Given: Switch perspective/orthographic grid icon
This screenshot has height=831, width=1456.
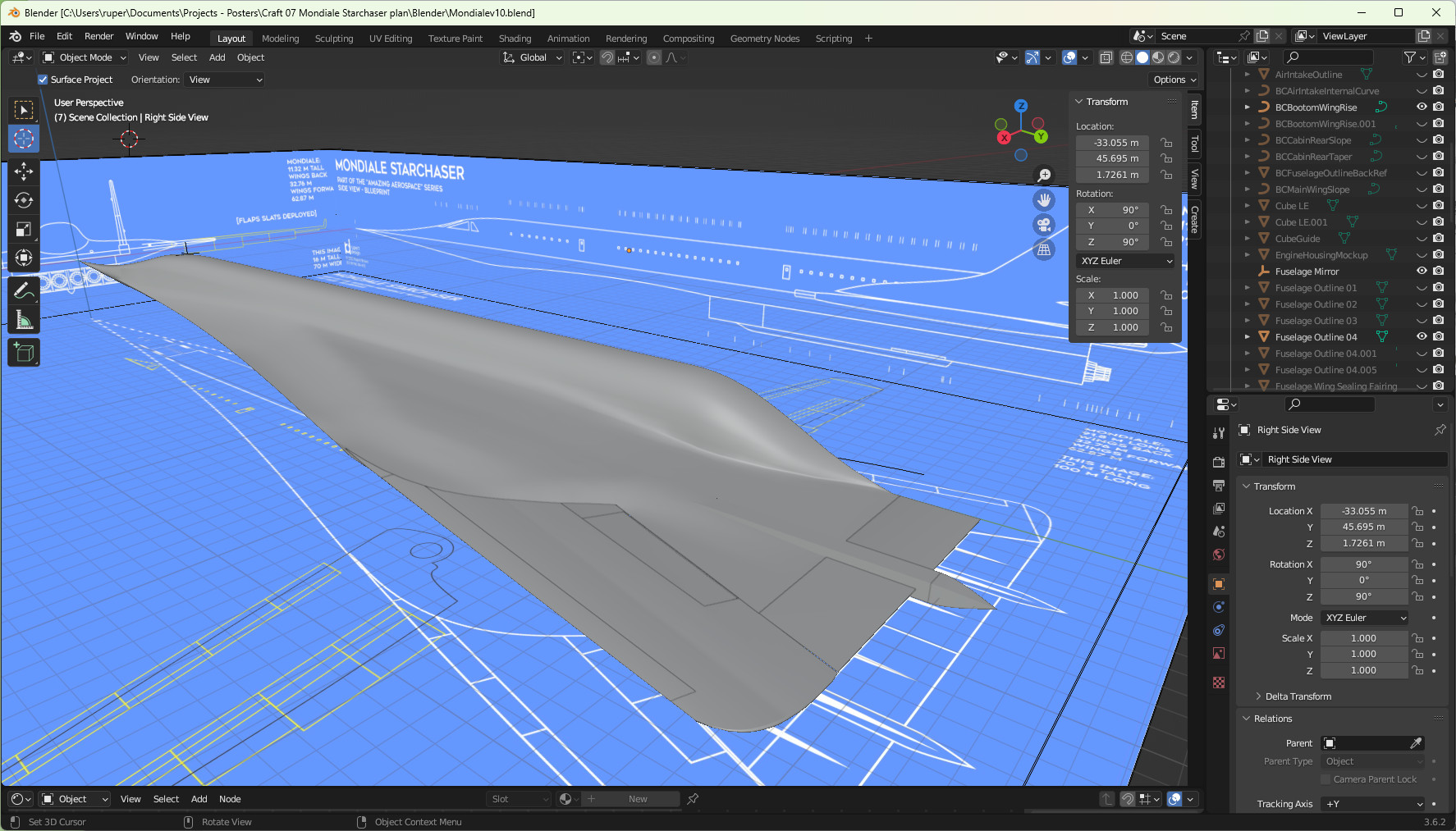Looking at the screenshot, I should (x=1044, y=249).
